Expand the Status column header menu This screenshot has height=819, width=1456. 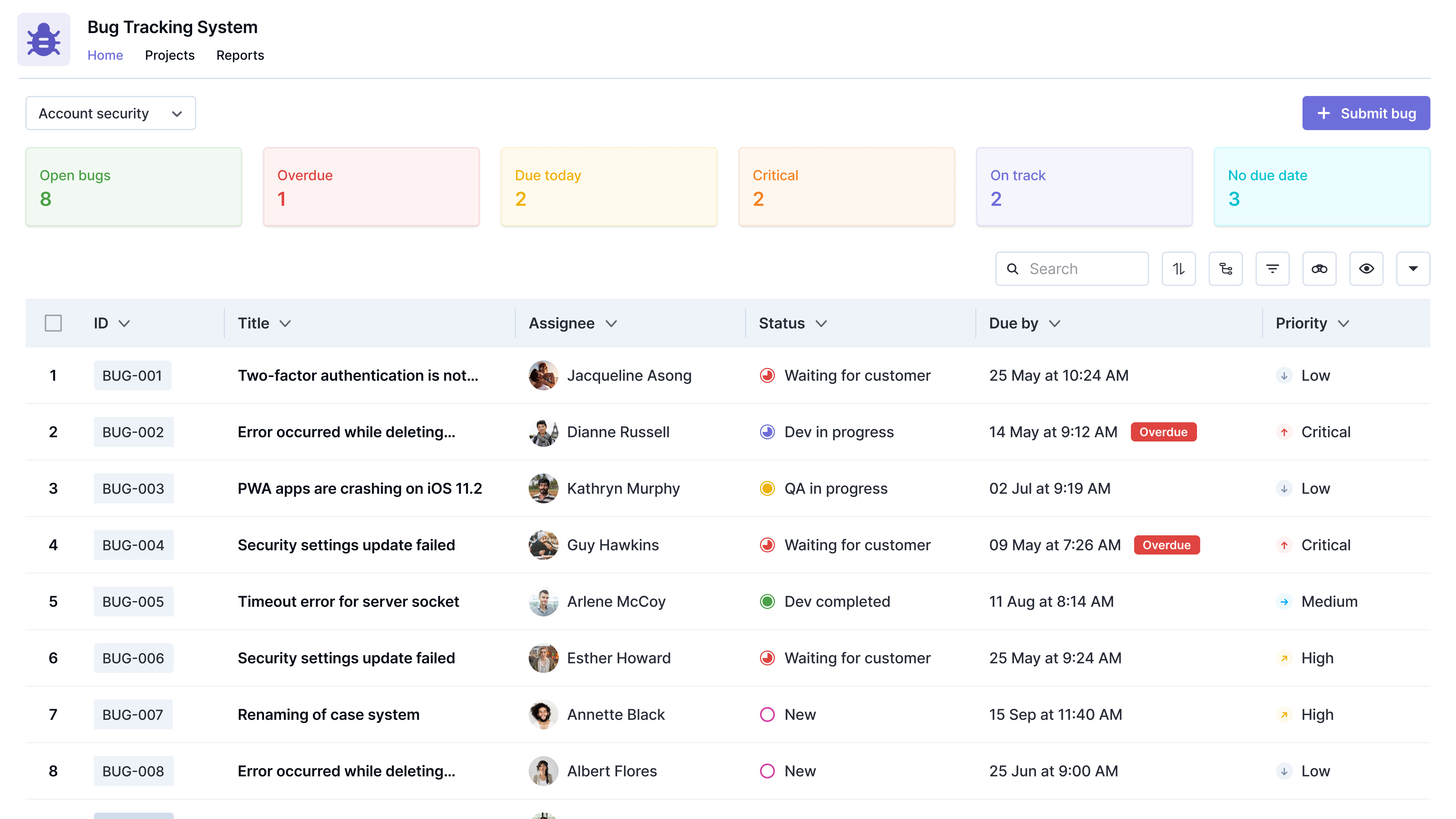[821, 324]
